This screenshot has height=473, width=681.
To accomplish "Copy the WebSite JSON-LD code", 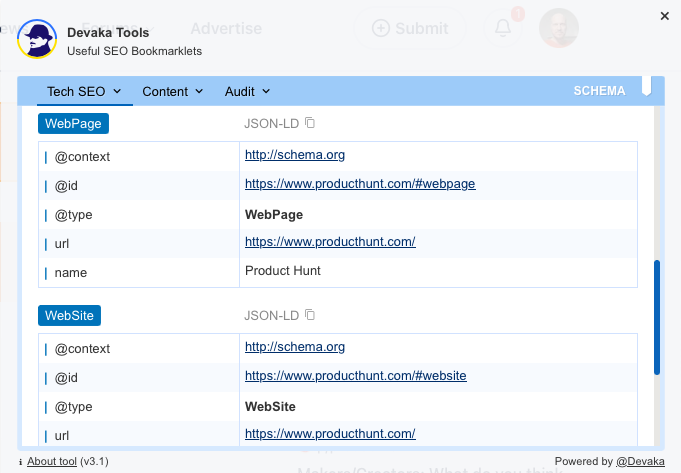I will (x=310, y=314).
